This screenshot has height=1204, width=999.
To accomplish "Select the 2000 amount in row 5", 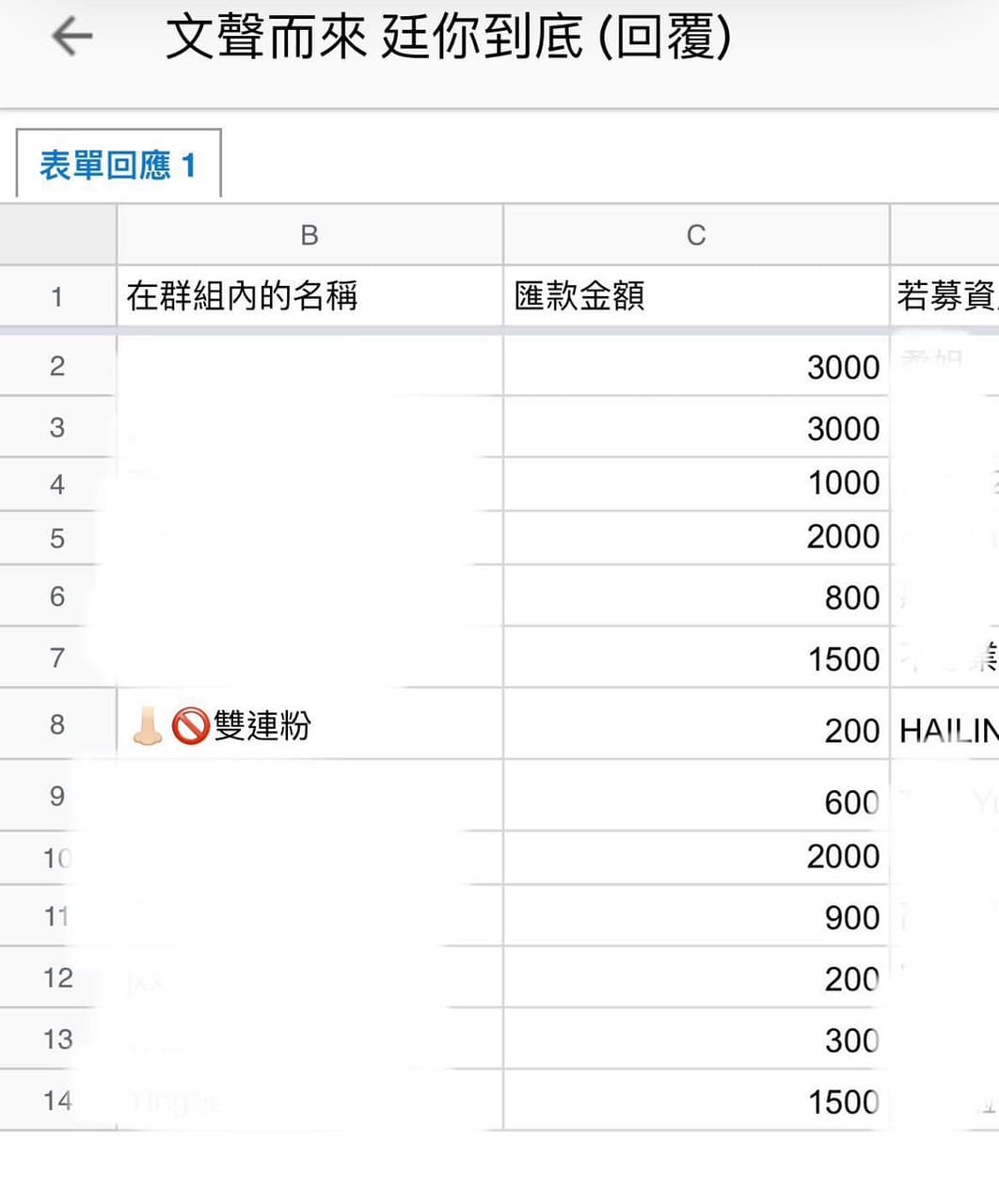I will 696,538.
